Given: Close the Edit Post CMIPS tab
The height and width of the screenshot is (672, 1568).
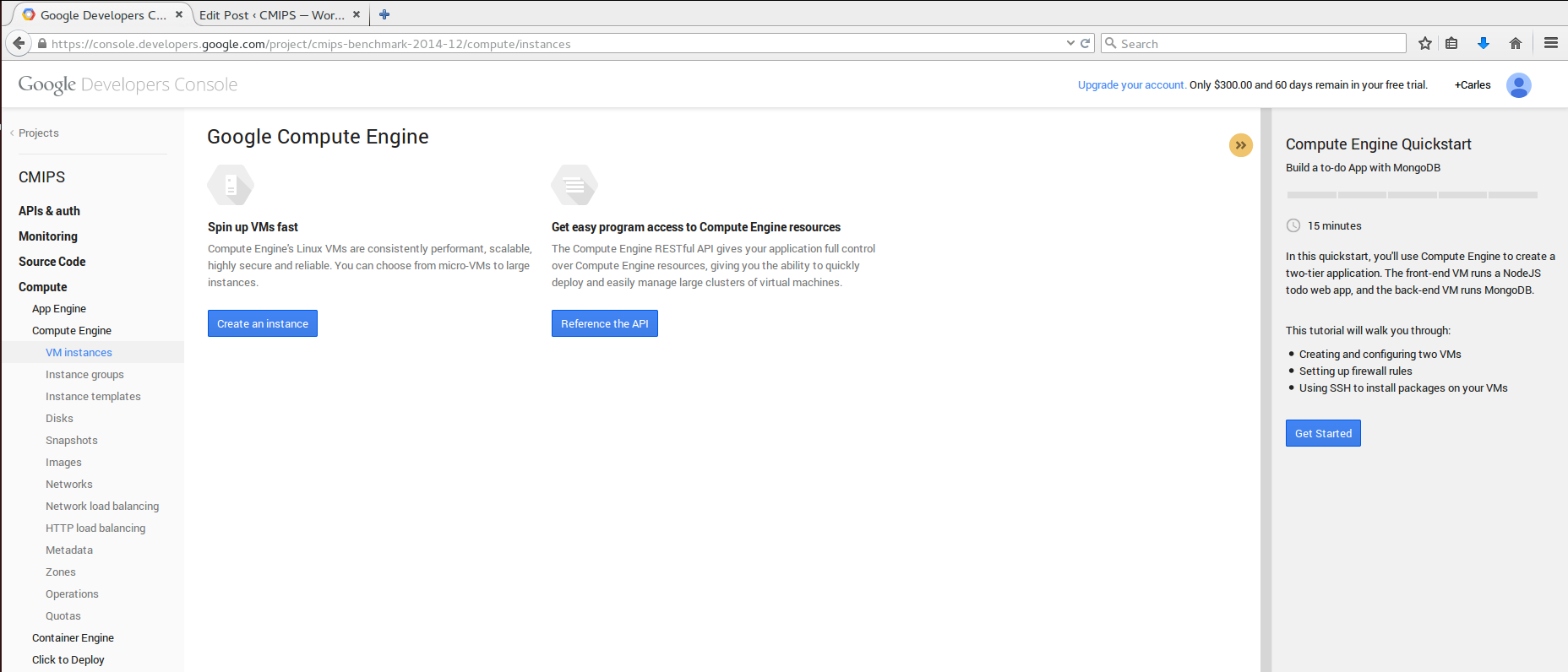Looking at the screenshot, I should coord(357,14).
